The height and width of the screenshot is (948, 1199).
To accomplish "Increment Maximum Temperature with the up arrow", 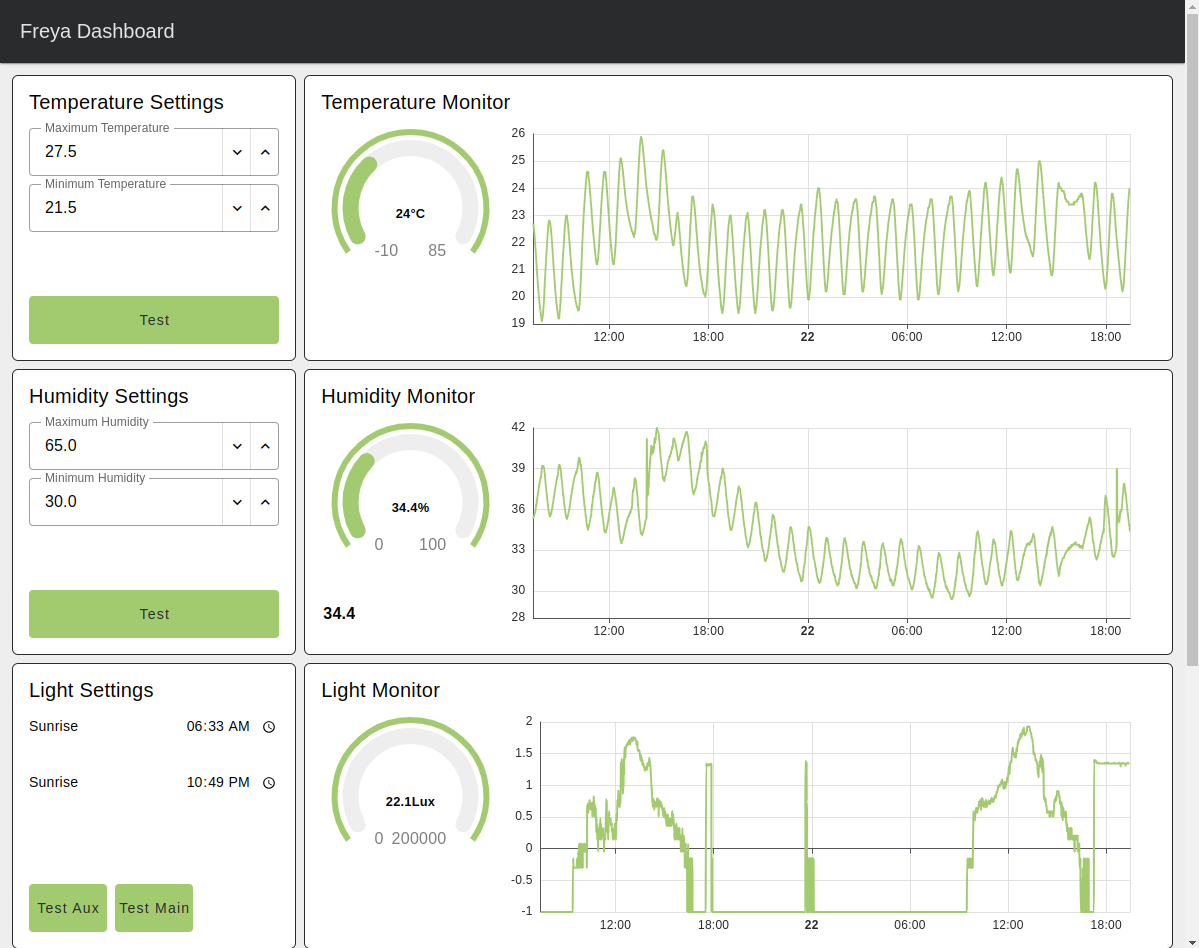I will pos(265,151).
